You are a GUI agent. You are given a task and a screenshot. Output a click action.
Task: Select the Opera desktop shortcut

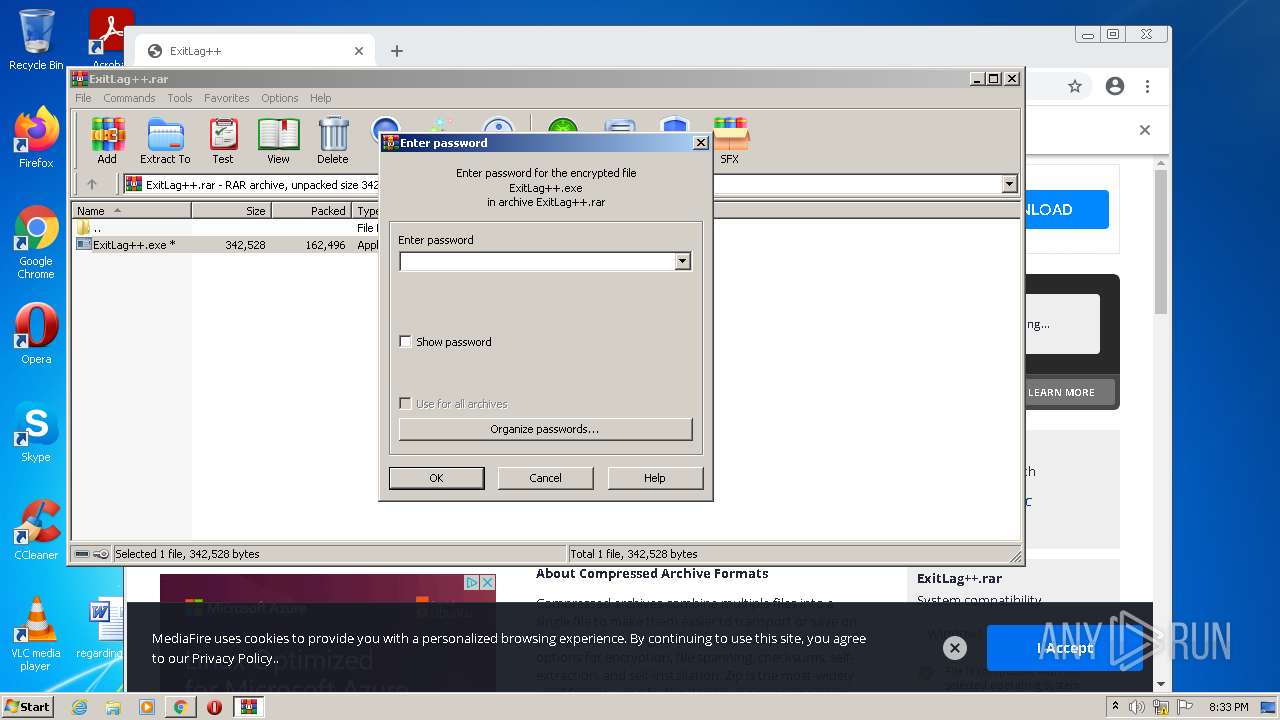pyautogui.click(x=36, y=335)
